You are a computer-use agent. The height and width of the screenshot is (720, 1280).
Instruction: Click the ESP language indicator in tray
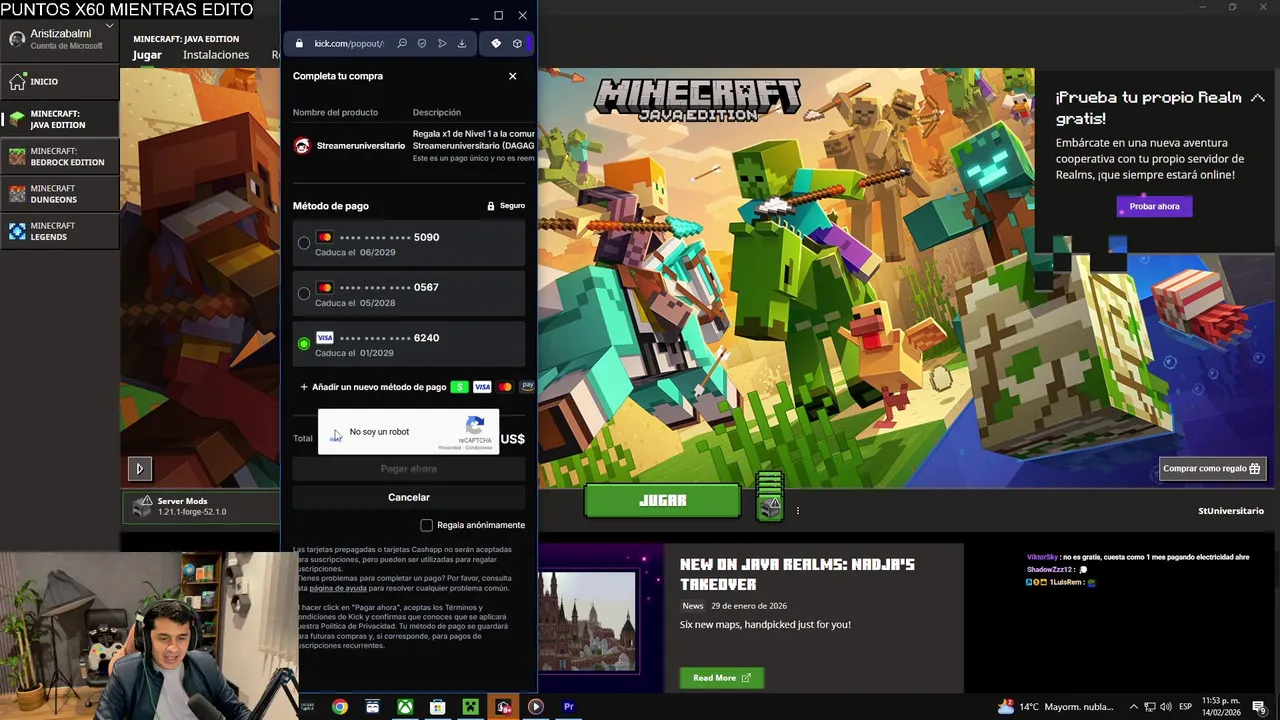pos(1185,707)
